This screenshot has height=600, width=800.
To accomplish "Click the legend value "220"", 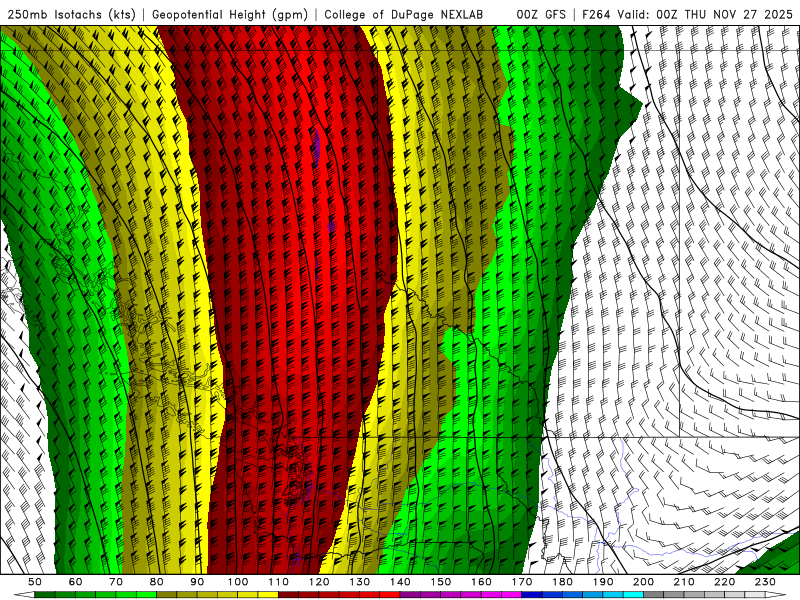I will coord(724,582).
